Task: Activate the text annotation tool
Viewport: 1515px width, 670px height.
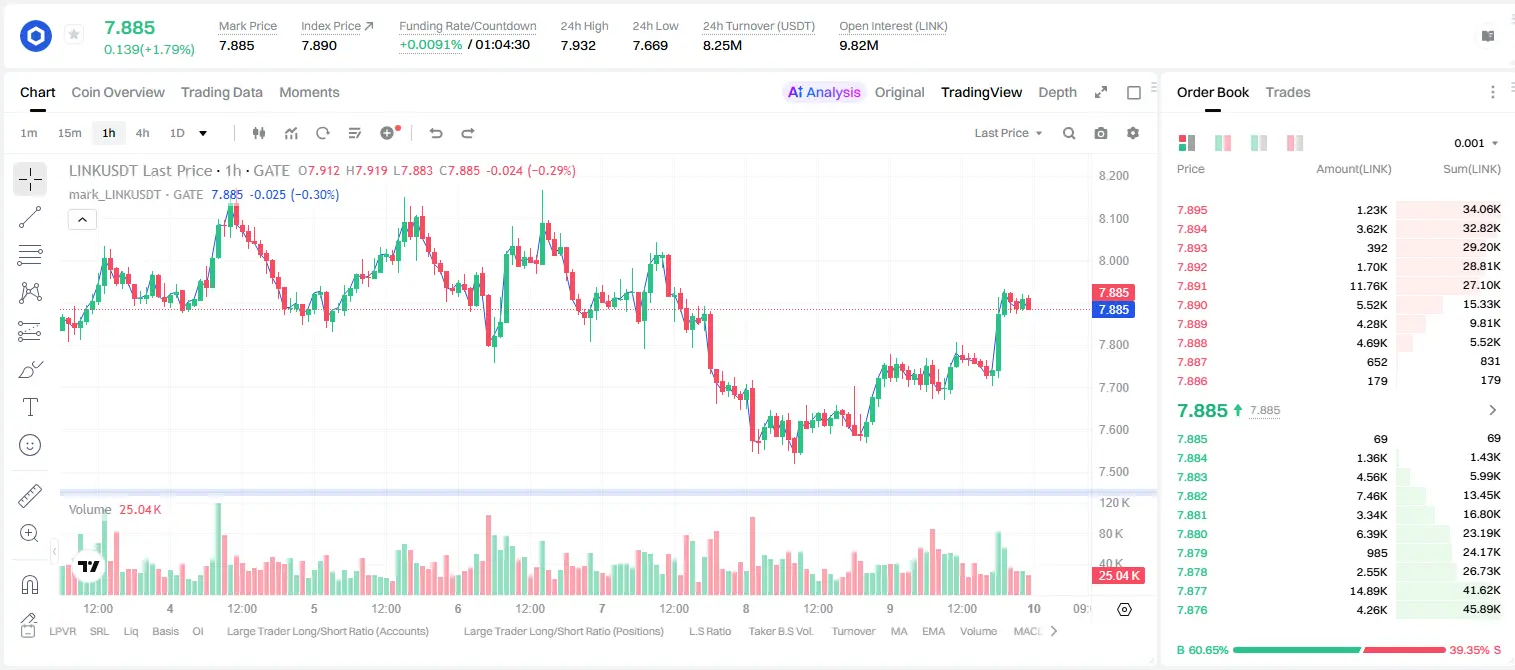Action: click(30, 407)
